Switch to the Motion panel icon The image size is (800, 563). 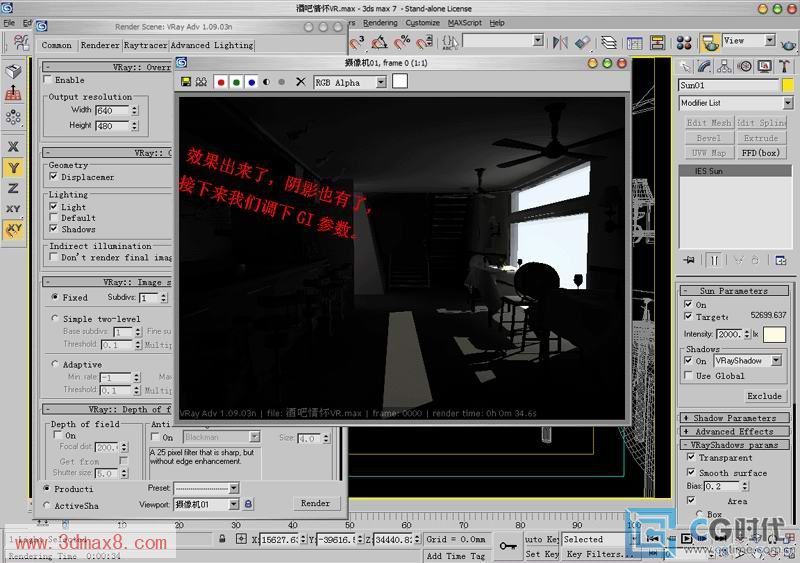coord(744,66)
